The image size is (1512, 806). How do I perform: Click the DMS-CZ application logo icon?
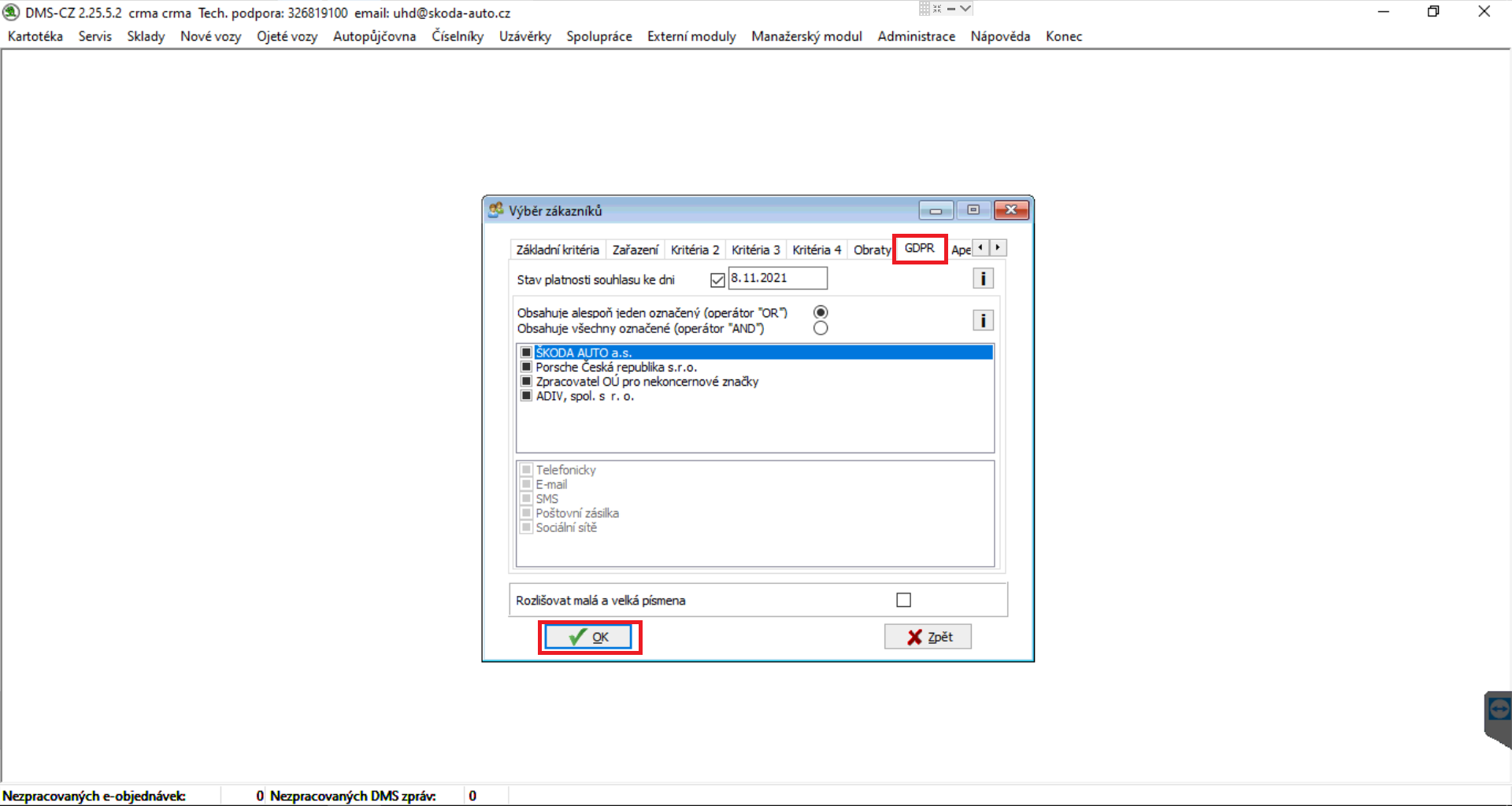(x=11, y=13)
